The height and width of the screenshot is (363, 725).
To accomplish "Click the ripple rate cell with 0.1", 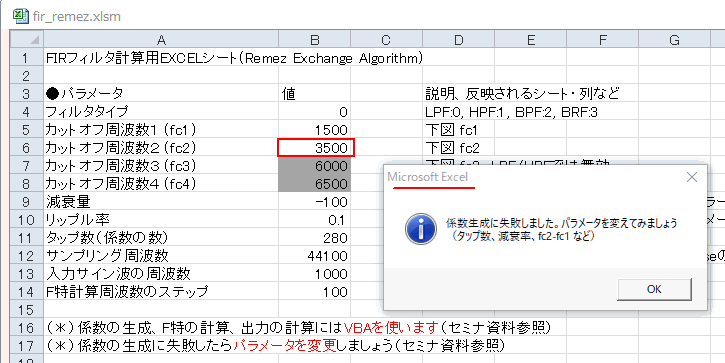I will point(314,220).
